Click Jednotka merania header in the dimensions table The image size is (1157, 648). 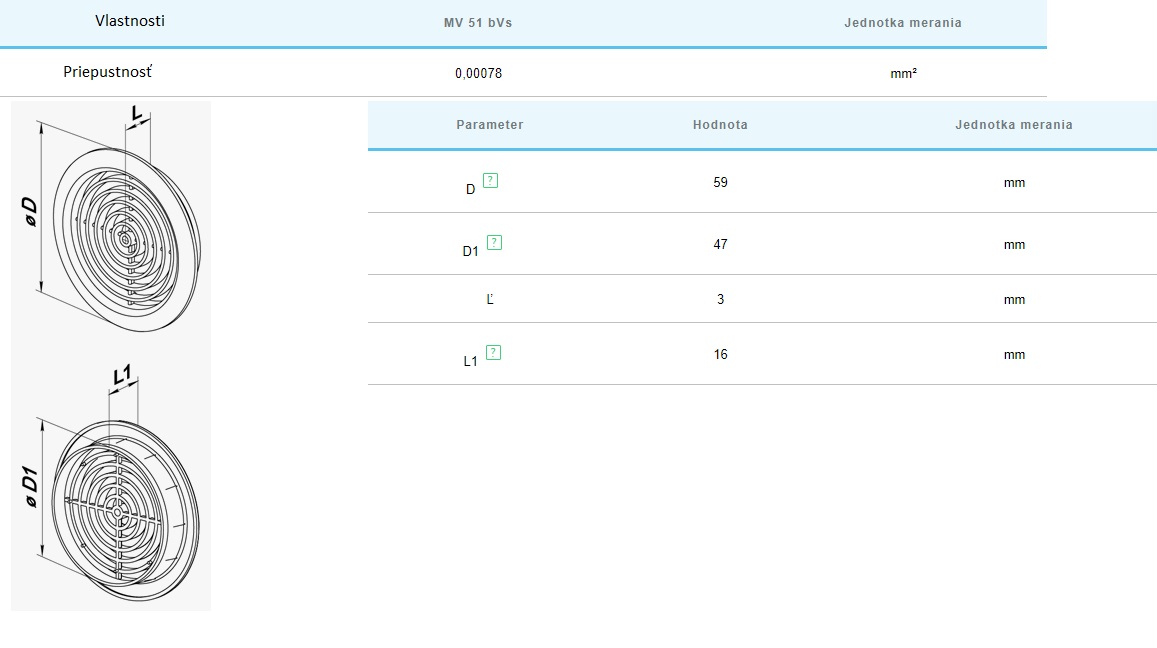click(1013, 125)
